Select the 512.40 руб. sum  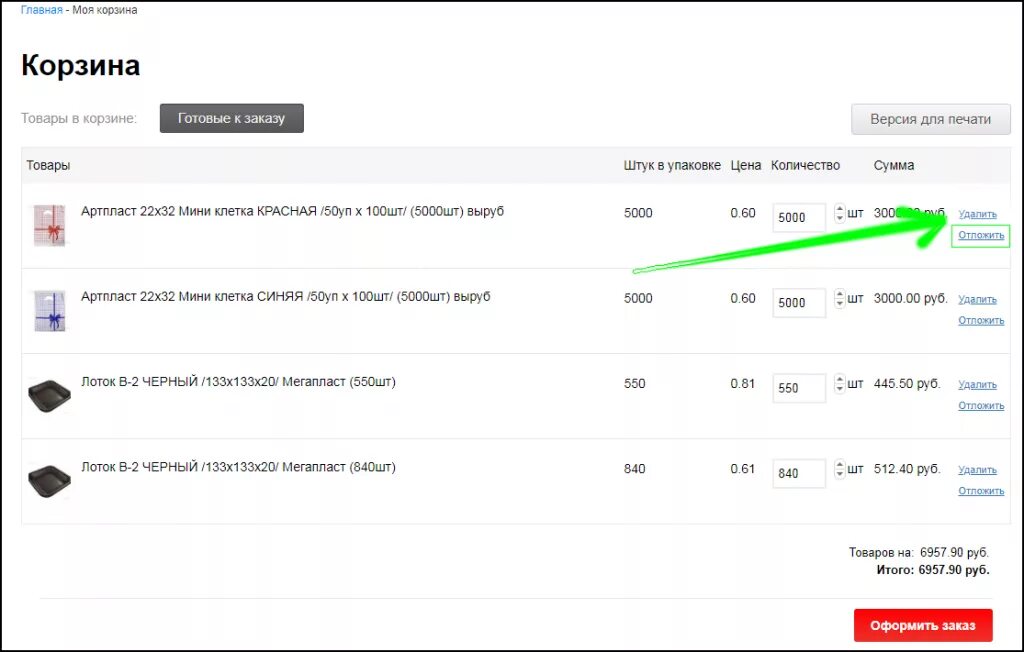tap(907, 469)
